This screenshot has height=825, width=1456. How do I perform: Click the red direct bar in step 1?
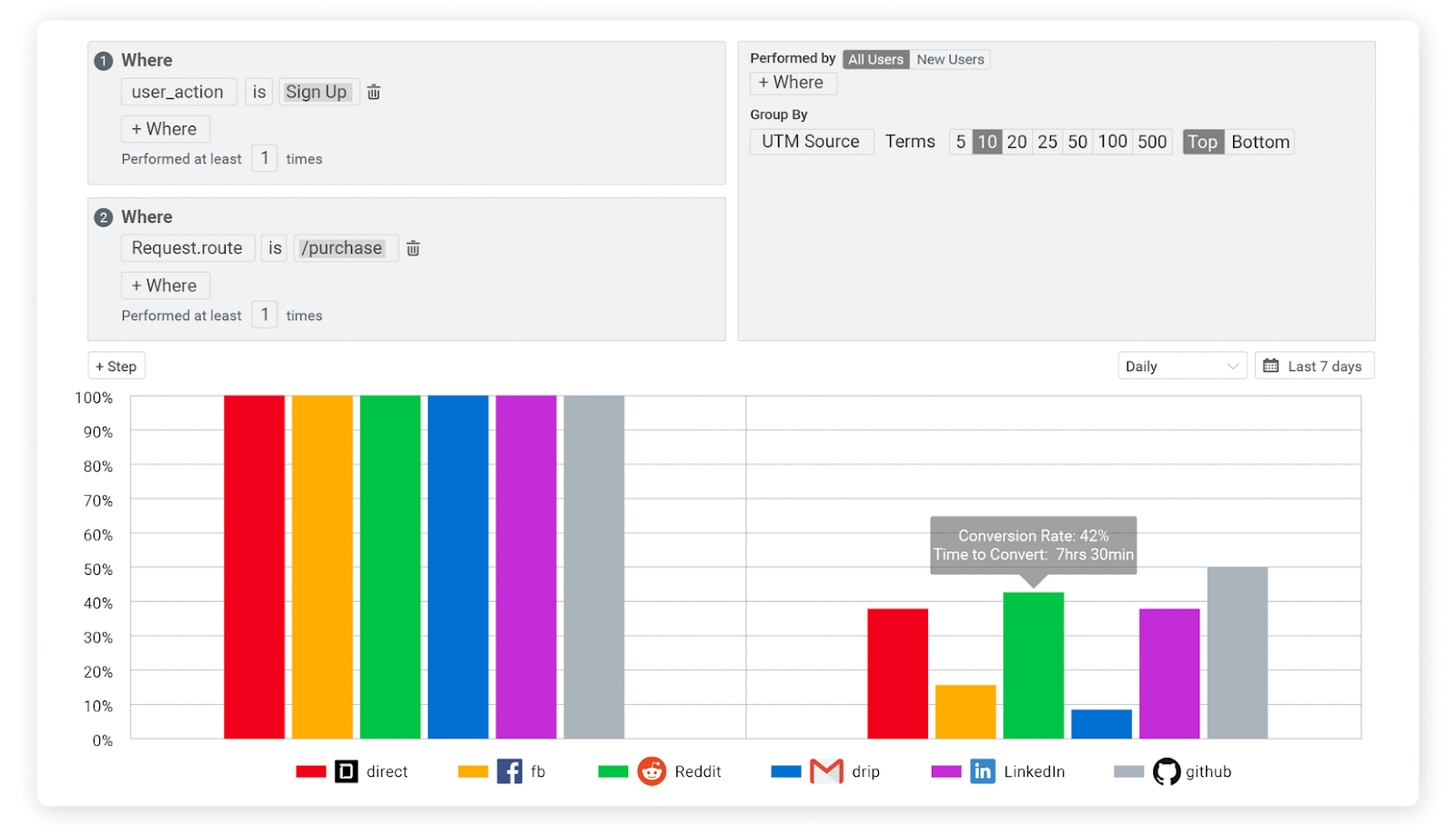[255, 567]
